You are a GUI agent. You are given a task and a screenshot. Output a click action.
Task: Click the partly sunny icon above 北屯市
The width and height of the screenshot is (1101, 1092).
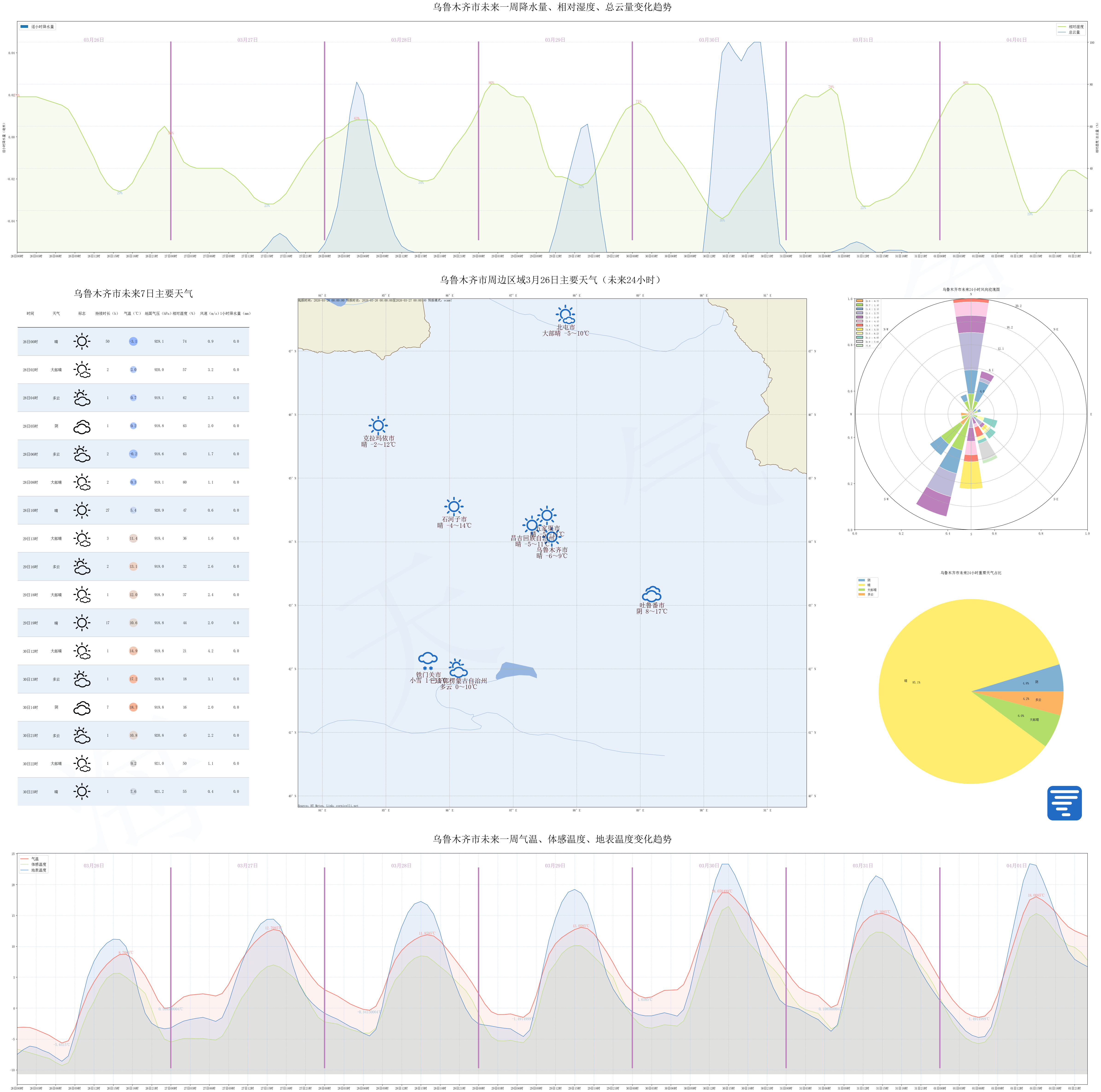(x=565, y=314)
